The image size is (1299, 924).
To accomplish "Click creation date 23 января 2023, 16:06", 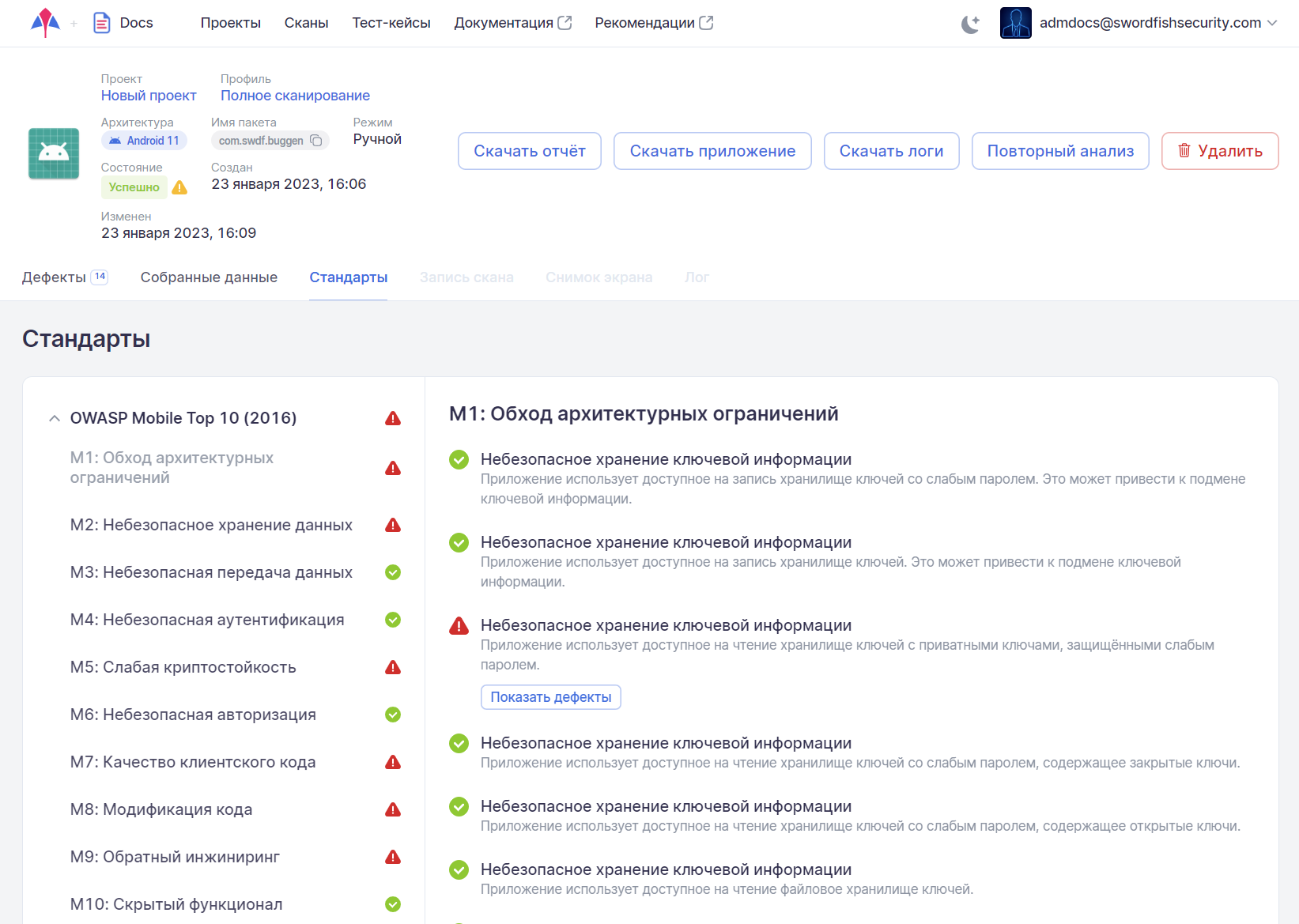I will coord(289,184).
